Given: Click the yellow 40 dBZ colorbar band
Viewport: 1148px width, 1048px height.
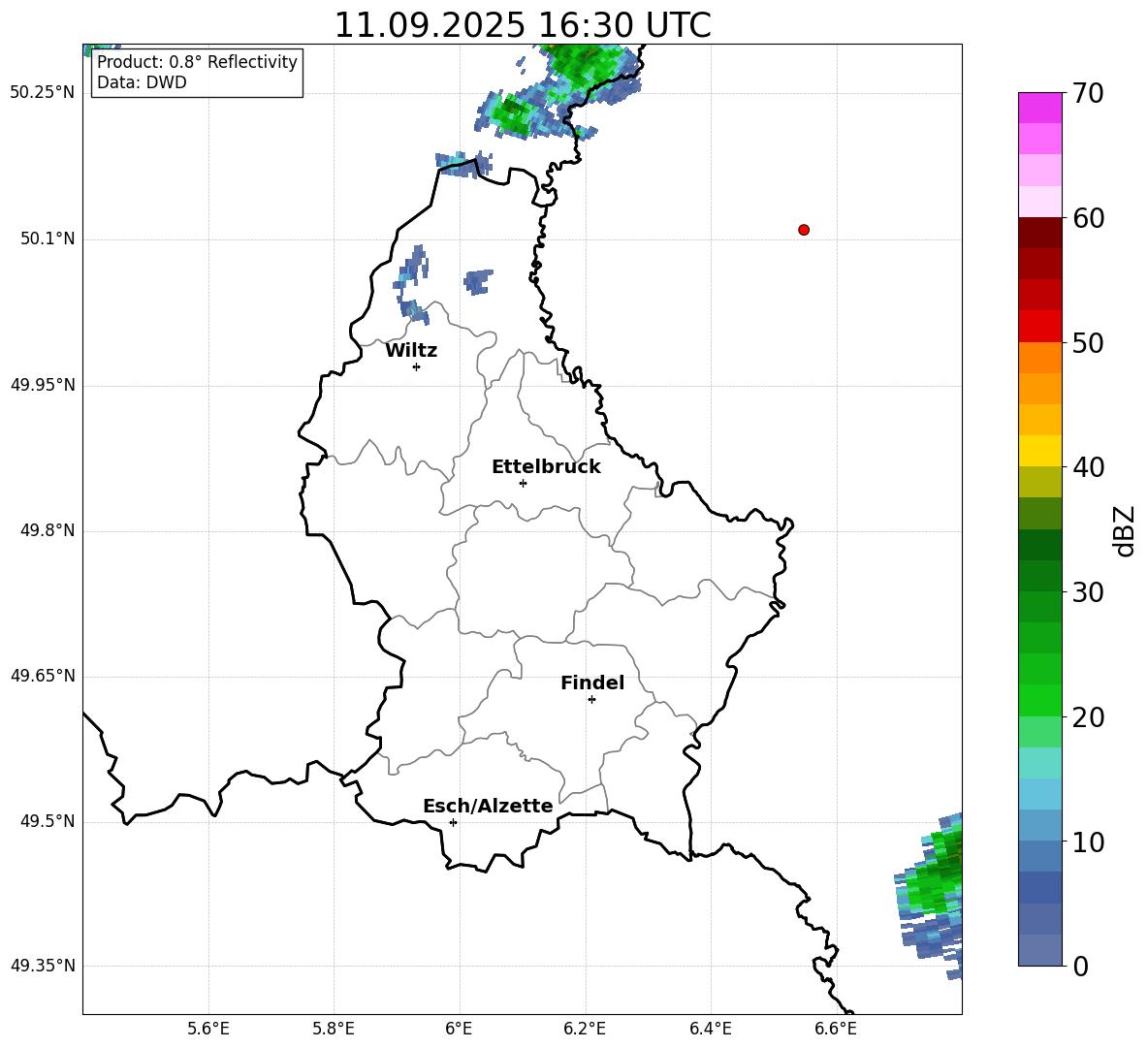Looking at the screenshot, I should (x=1039, y=451).
